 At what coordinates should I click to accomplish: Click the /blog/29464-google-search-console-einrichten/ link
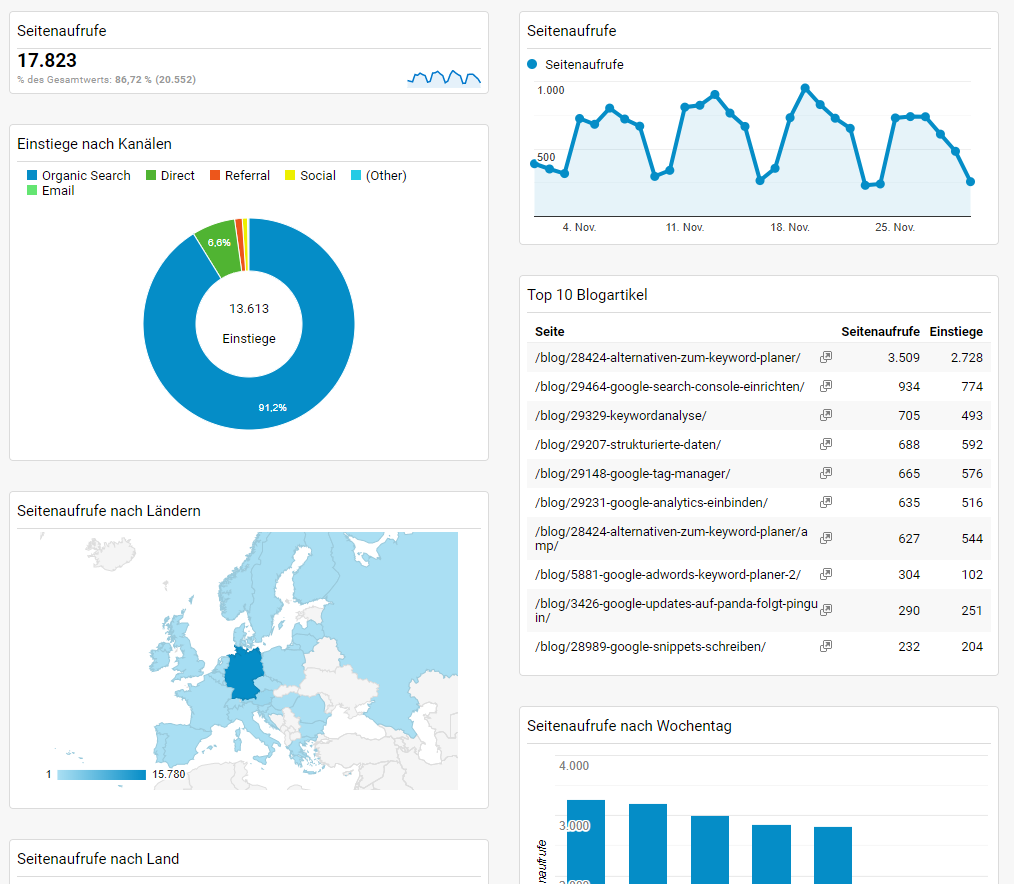[667, 386]
